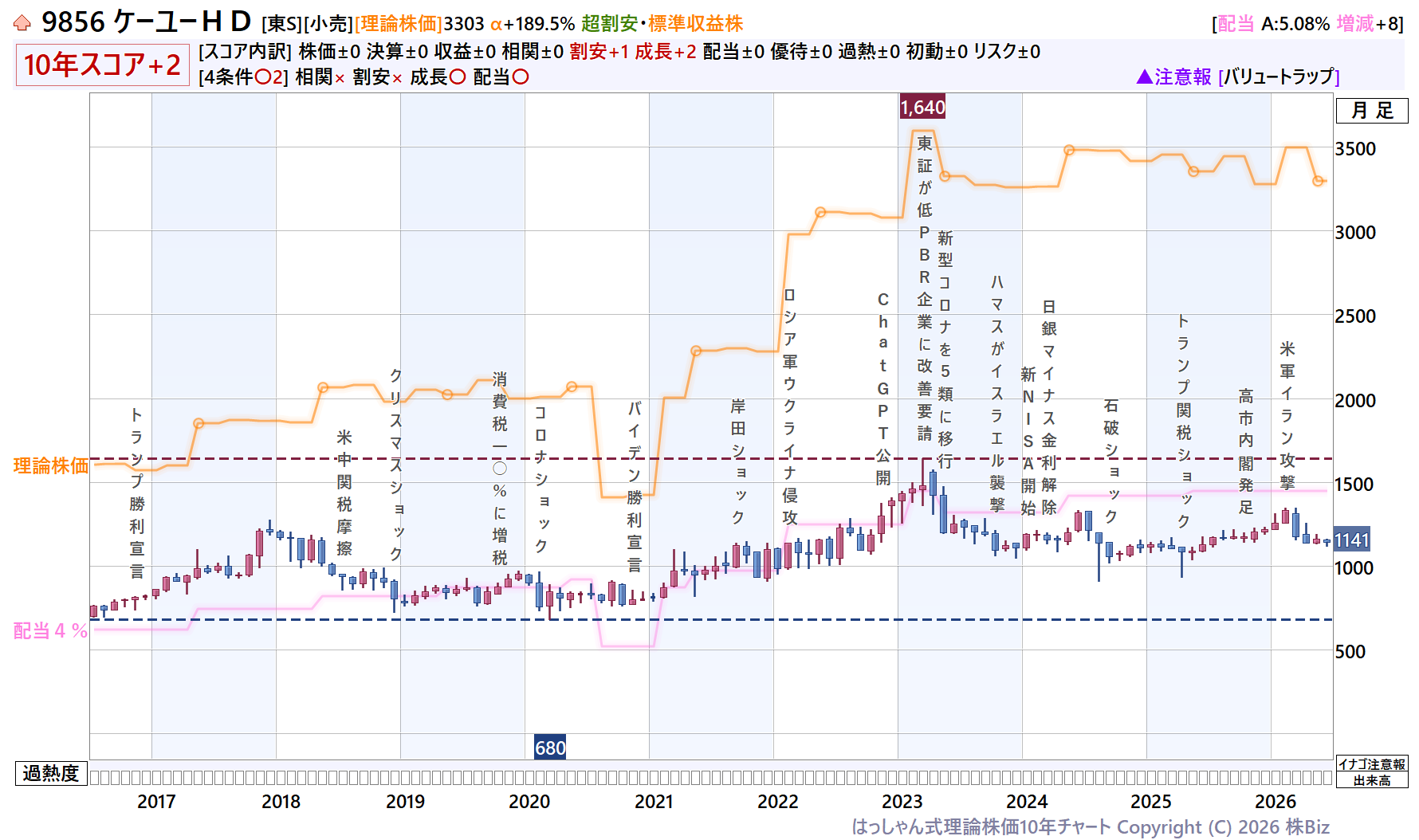The image size is (1419, 840).
Task: Click the 2017 year label on axis
Action: pos(156,802)
